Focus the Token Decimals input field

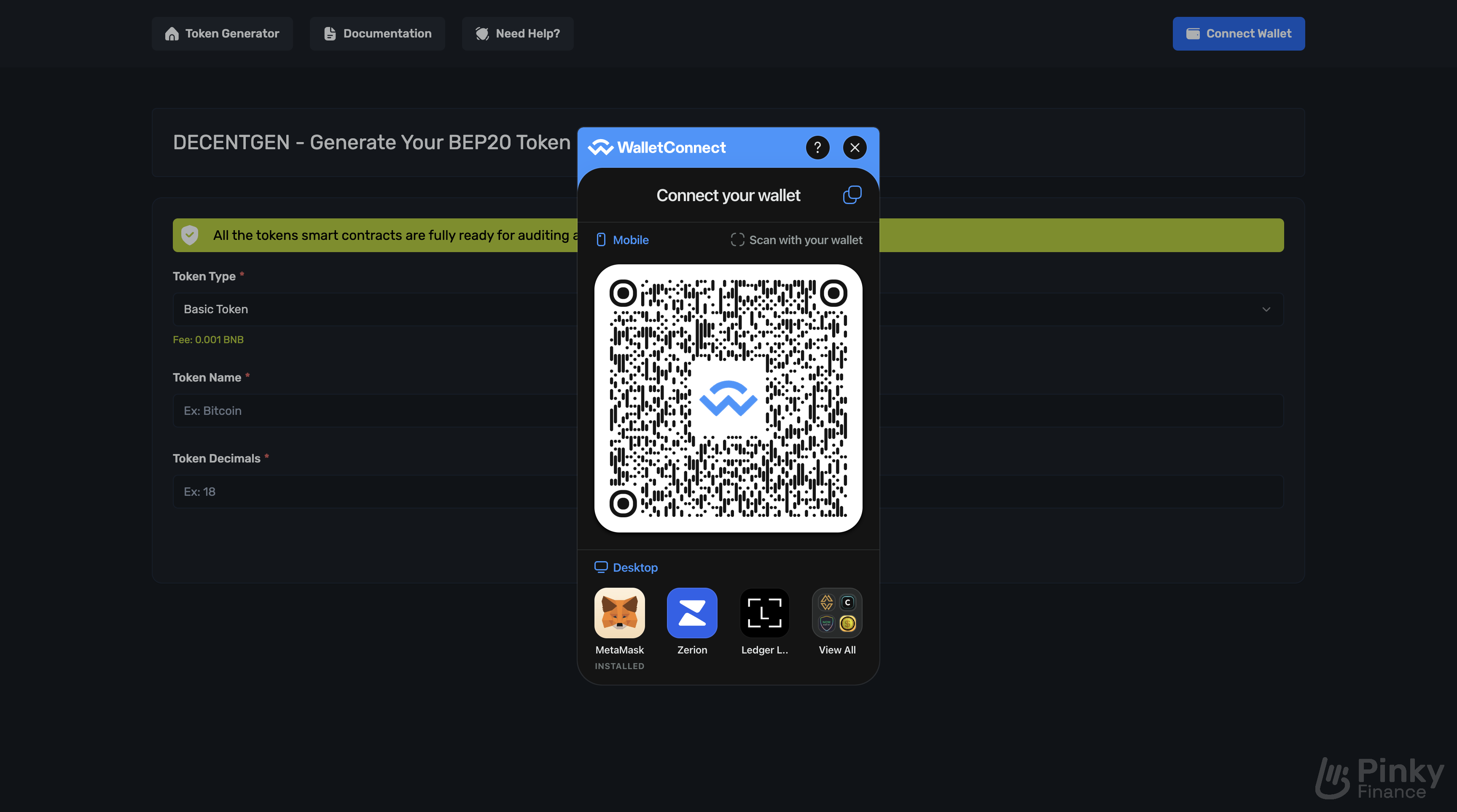coord(728,492)
